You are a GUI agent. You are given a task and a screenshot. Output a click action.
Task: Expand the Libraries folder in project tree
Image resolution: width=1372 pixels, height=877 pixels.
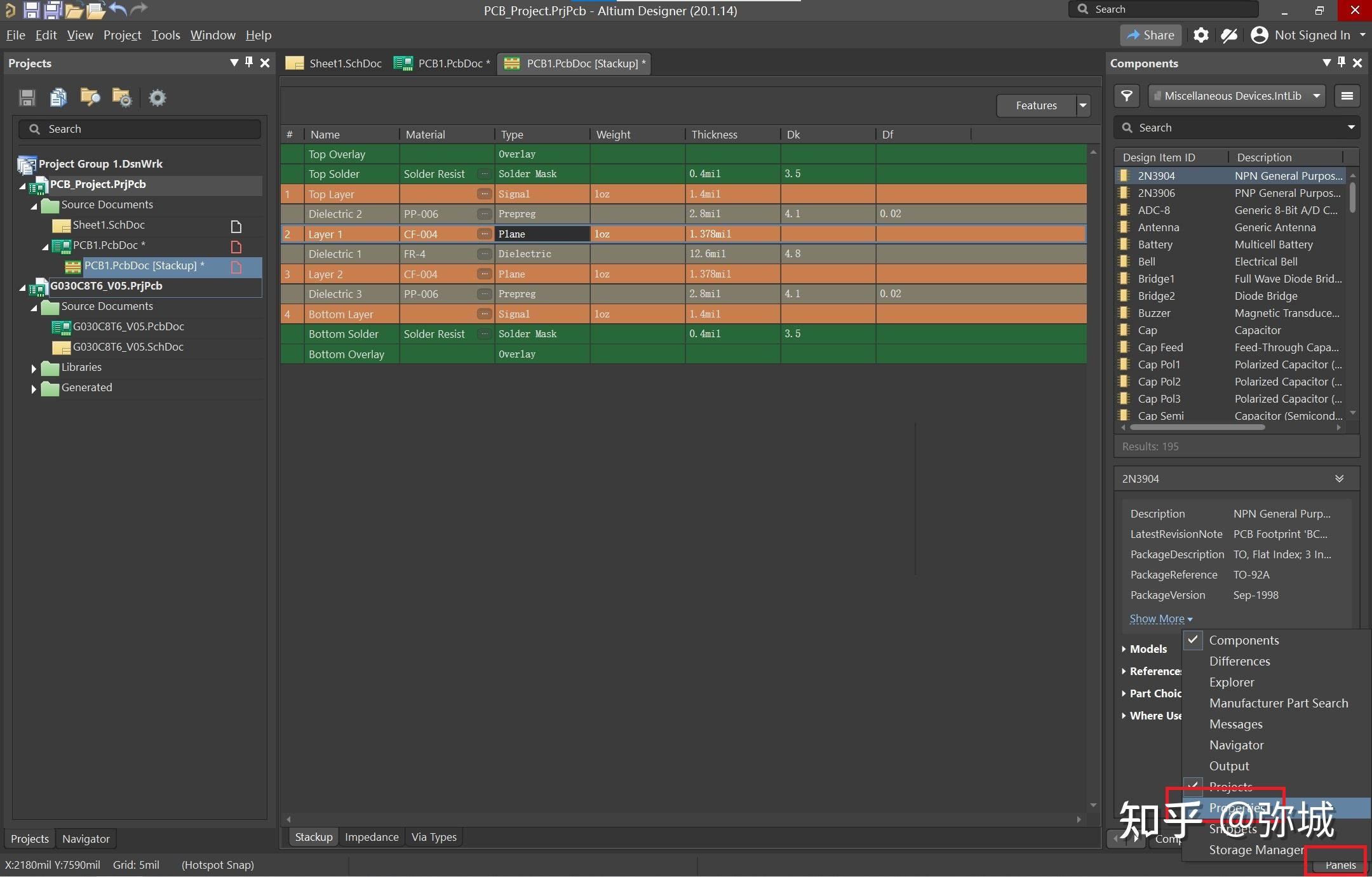click(x=34, y=368)
